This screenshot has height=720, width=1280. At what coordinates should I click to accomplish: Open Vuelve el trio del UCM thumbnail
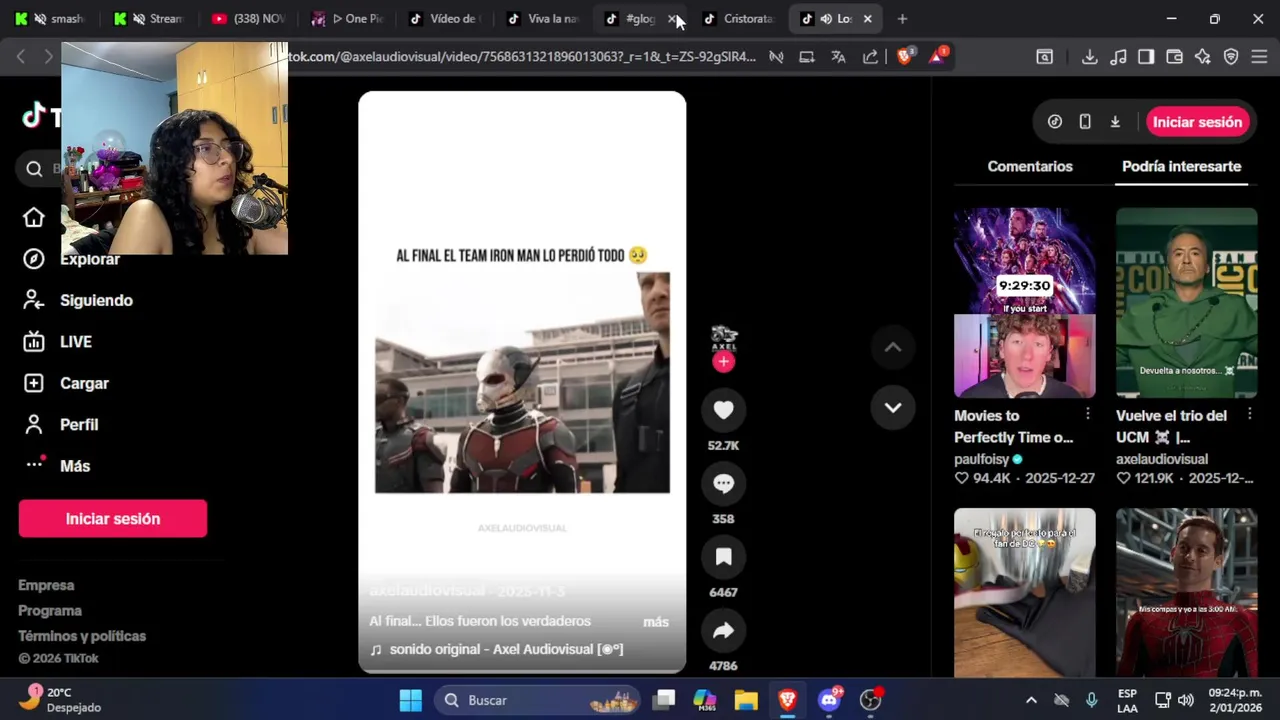pos(1186,303)
